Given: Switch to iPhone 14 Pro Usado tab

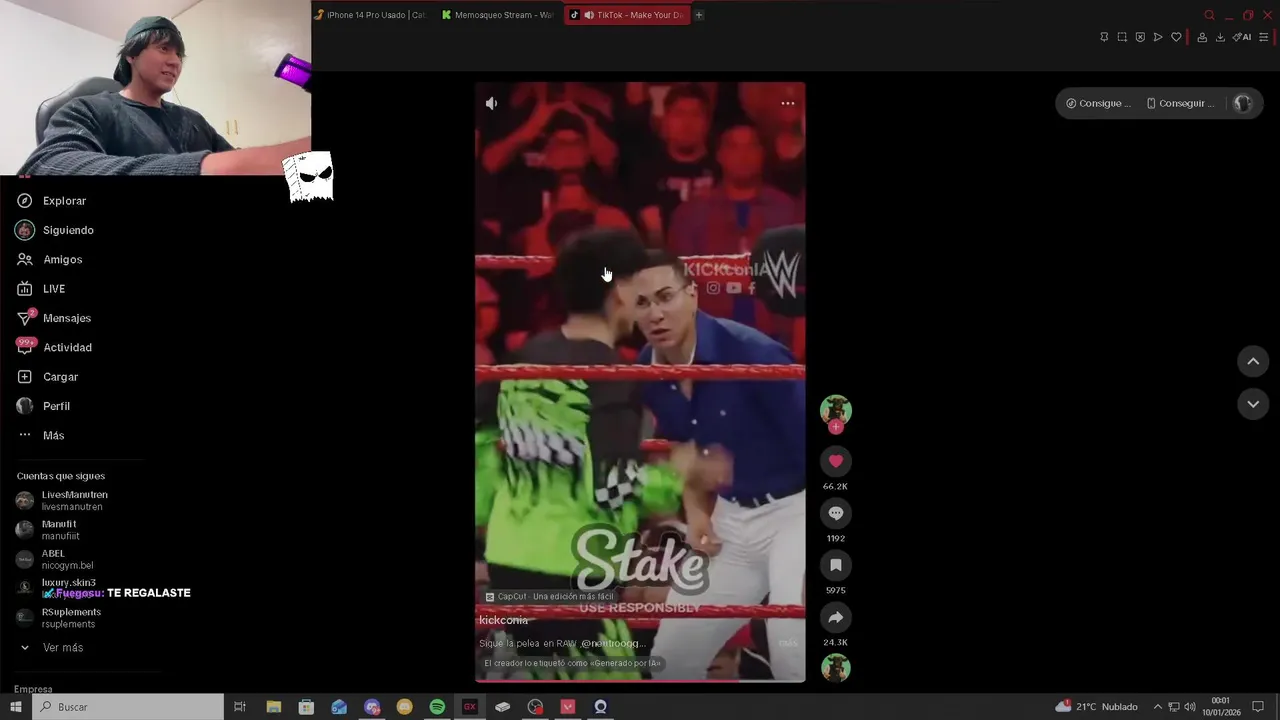Looking at the screenshot, I should 370,15.
